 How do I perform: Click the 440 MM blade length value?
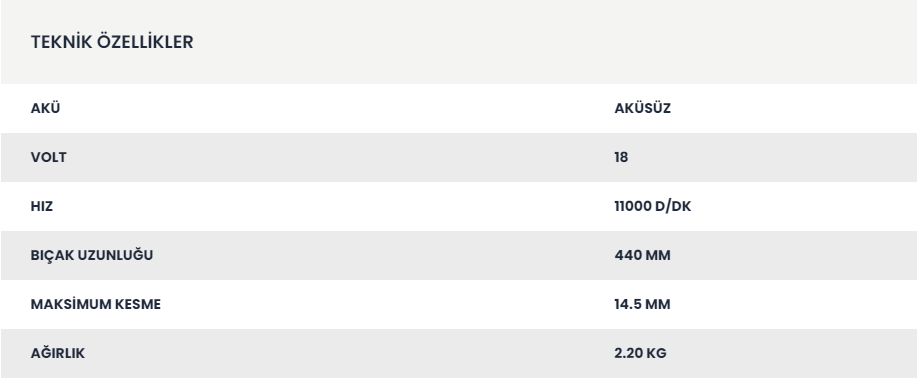click(642, 255)
